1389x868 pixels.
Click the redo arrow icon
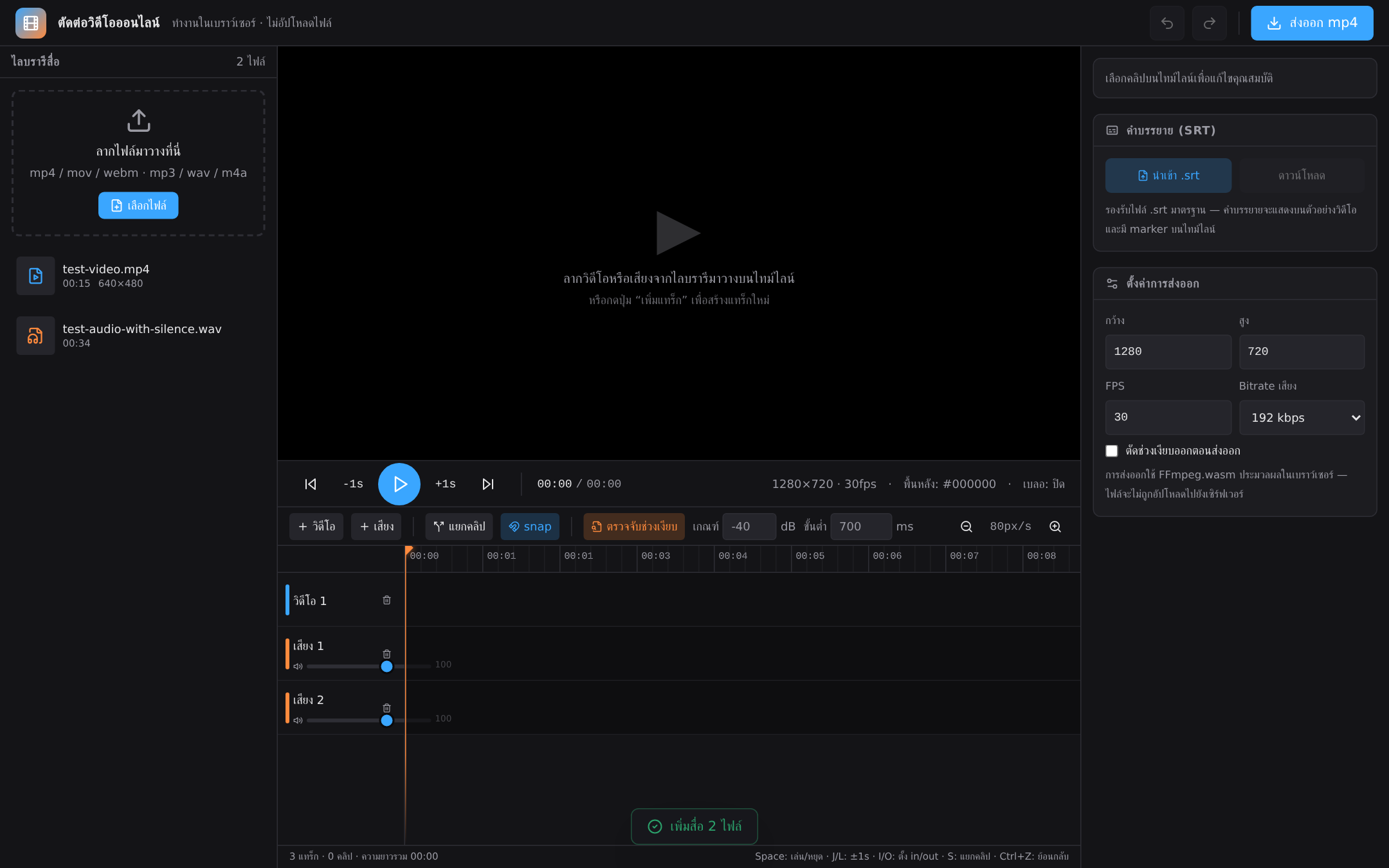[x=1209, y=23]
